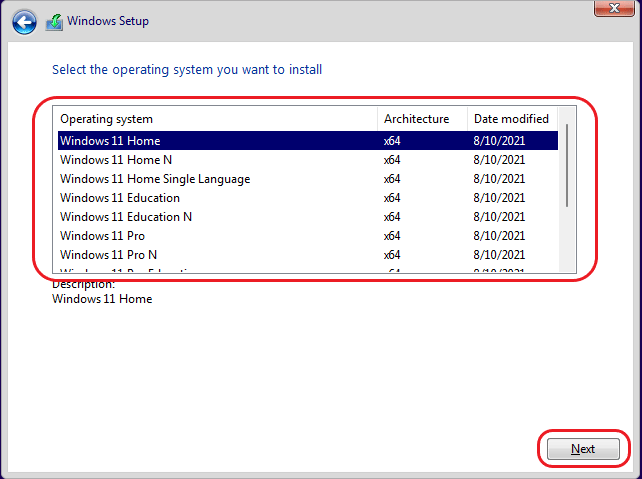This screenshot has height=479, width=642.
Task: Select Windows 11 Home Single Language
Action: [308, 178]
